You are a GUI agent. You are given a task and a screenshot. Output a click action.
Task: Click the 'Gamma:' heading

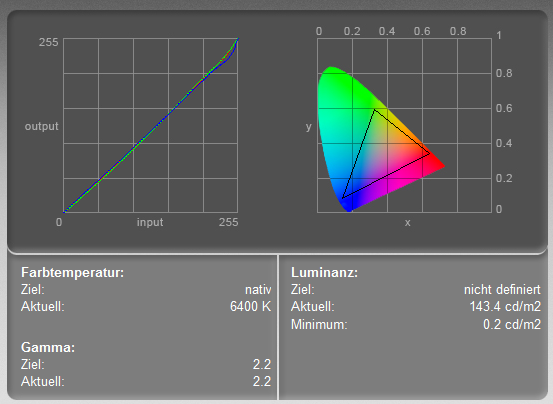point(48,348)
